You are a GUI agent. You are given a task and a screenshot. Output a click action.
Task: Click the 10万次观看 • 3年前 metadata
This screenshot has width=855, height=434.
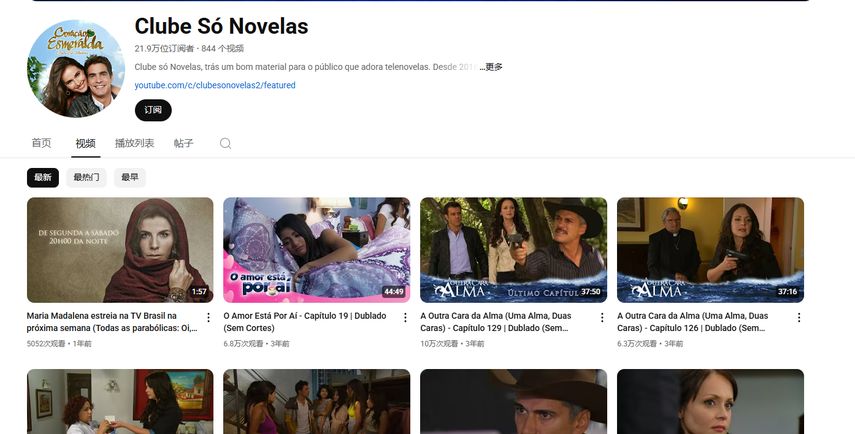(x=452, y=344)
